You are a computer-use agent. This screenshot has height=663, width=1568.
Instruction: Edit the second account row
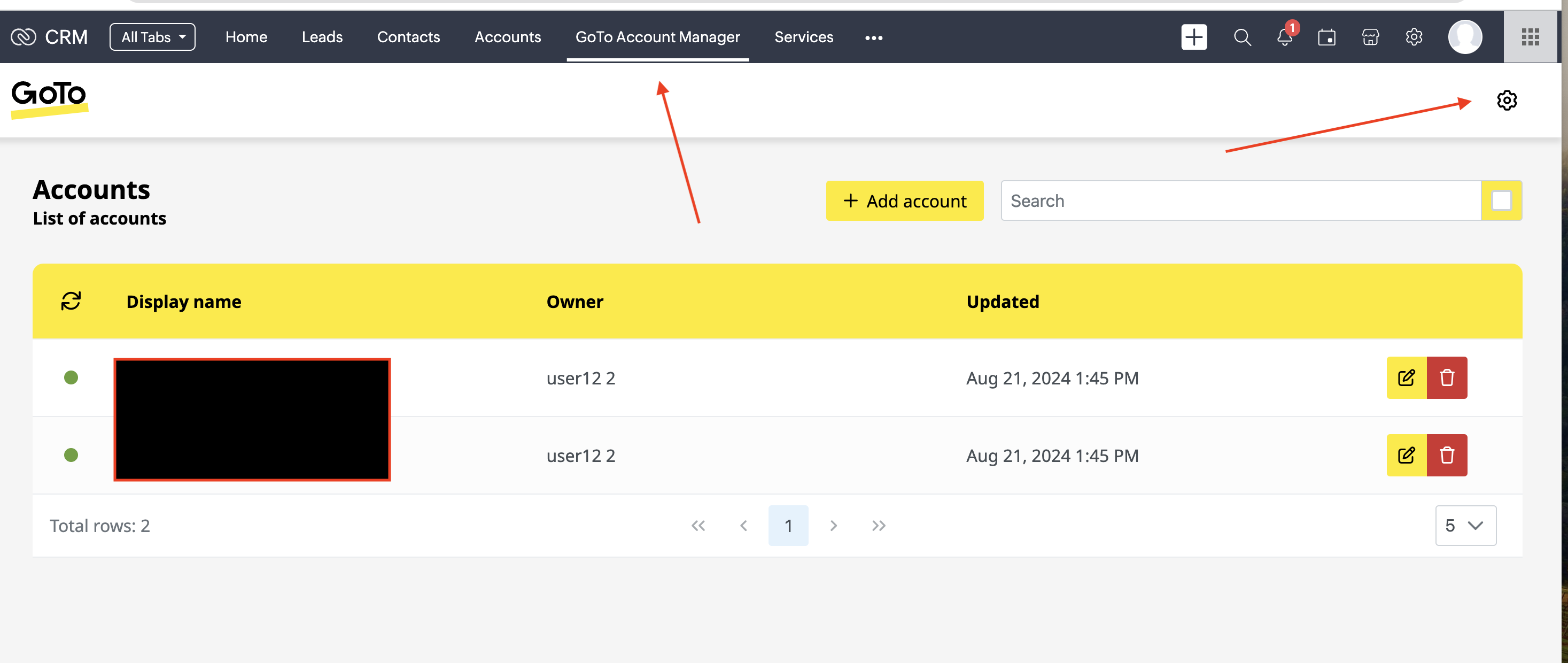[1406, 456]
